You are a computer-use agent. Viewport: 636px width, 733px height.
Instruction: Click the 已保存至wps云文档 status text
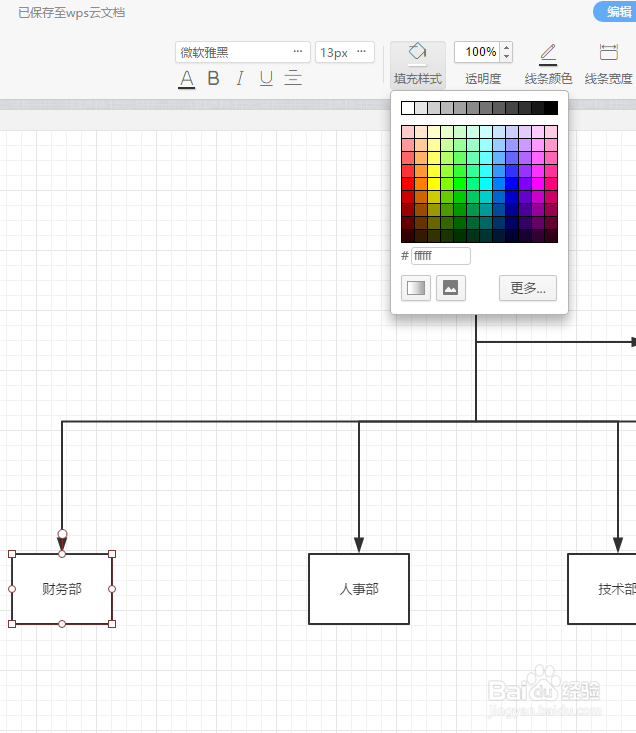point(71,13)
